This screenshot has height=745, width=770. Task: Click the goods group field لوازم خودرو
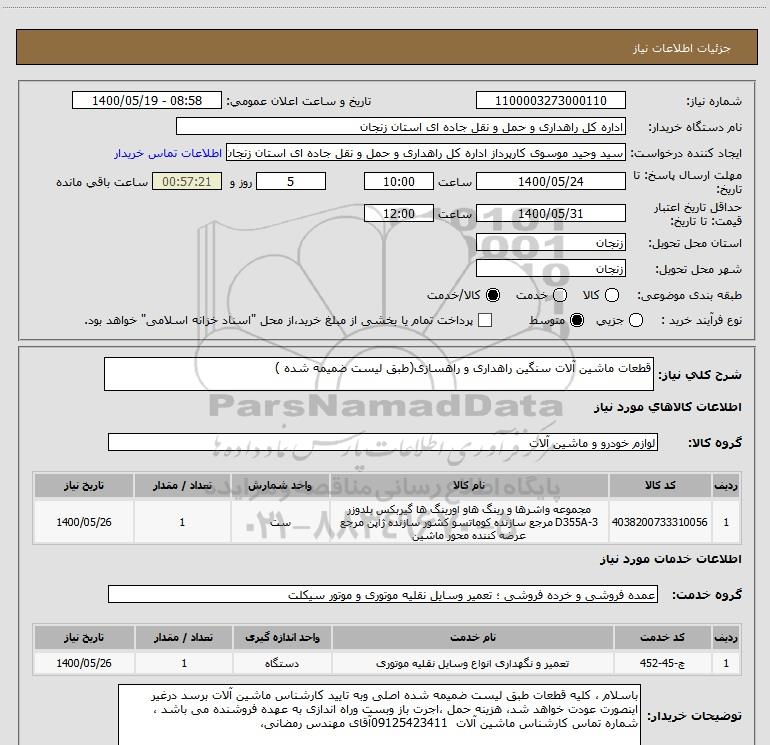point(383,442)
